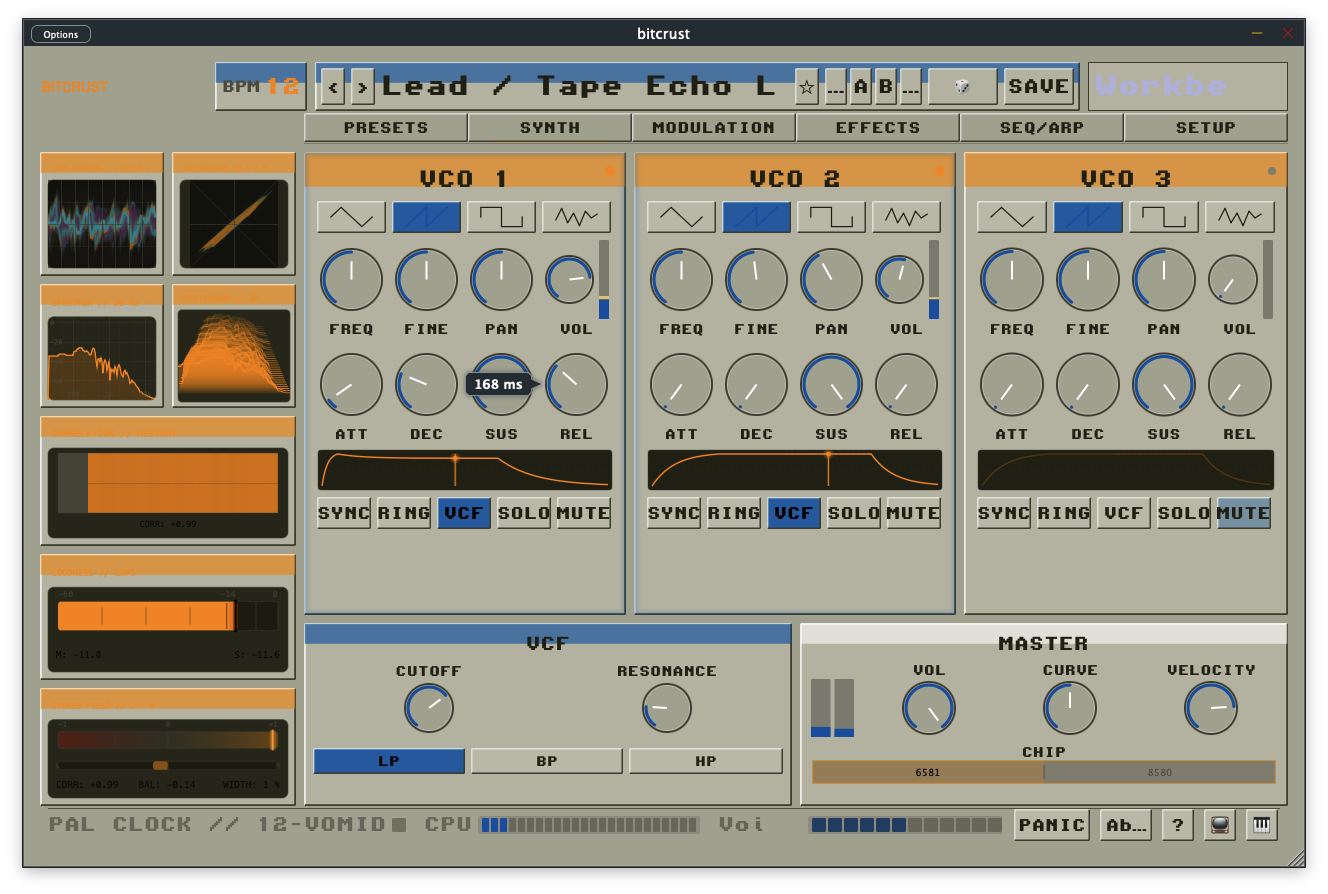Enable SYNC on VCO 1
Image resolution: width=1328 pixels, height=894 pixels.
click(x=344, y=512)
